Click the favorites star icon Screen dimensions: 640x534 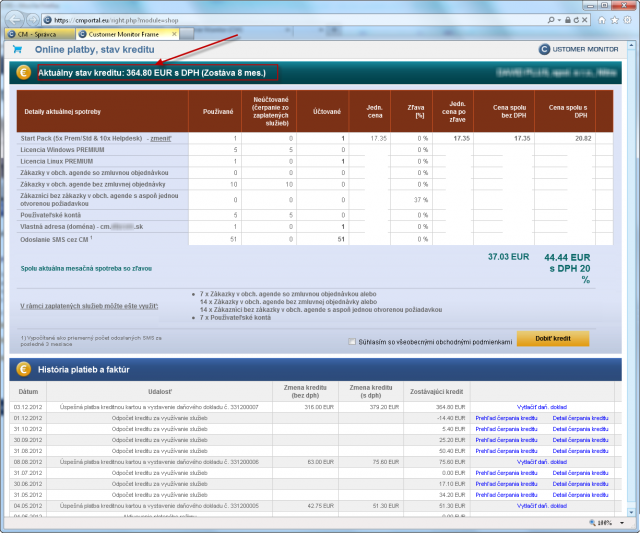coord(614,20)
